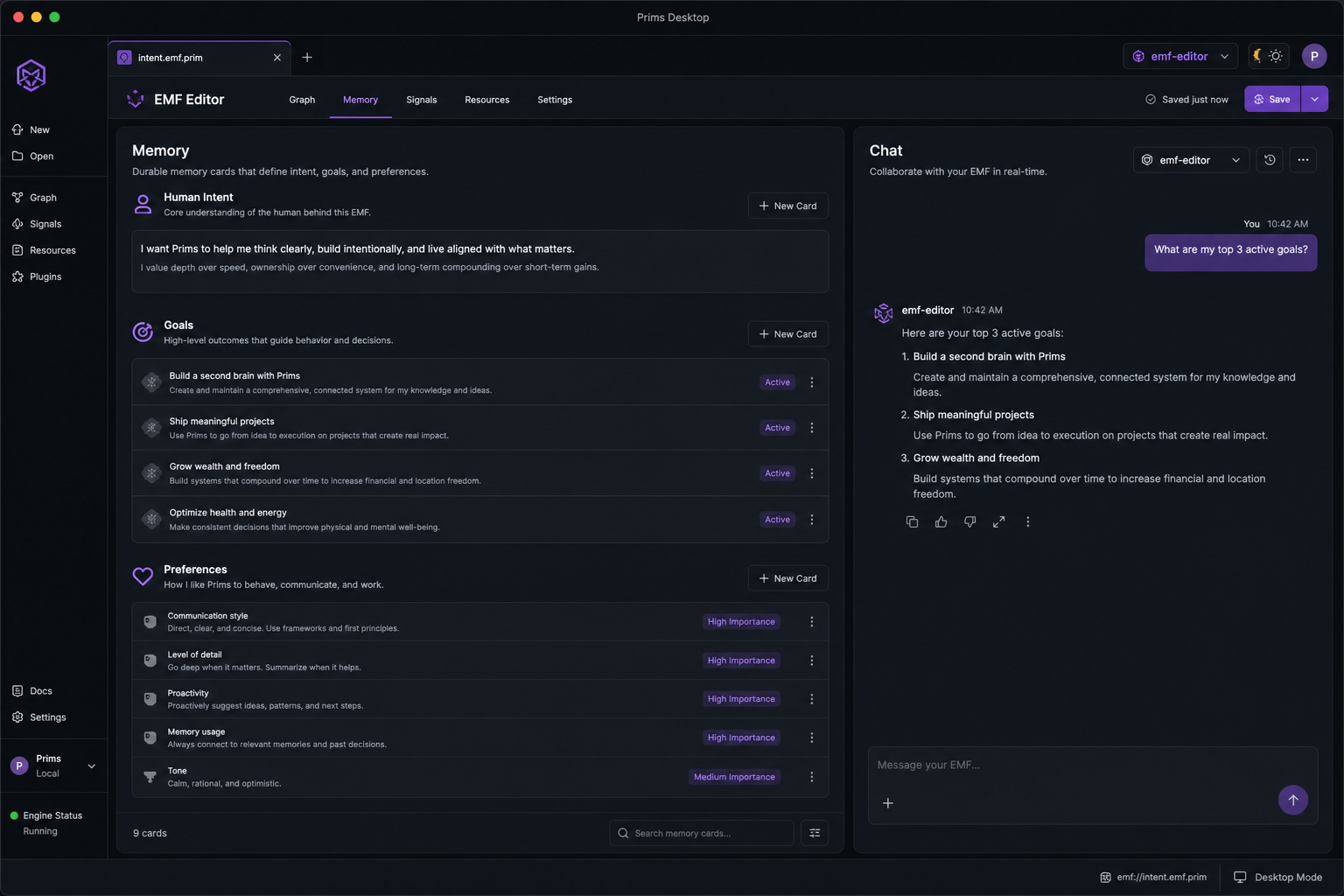Open emf-editor model dropdown in Chat

[x=1191, y=160]
